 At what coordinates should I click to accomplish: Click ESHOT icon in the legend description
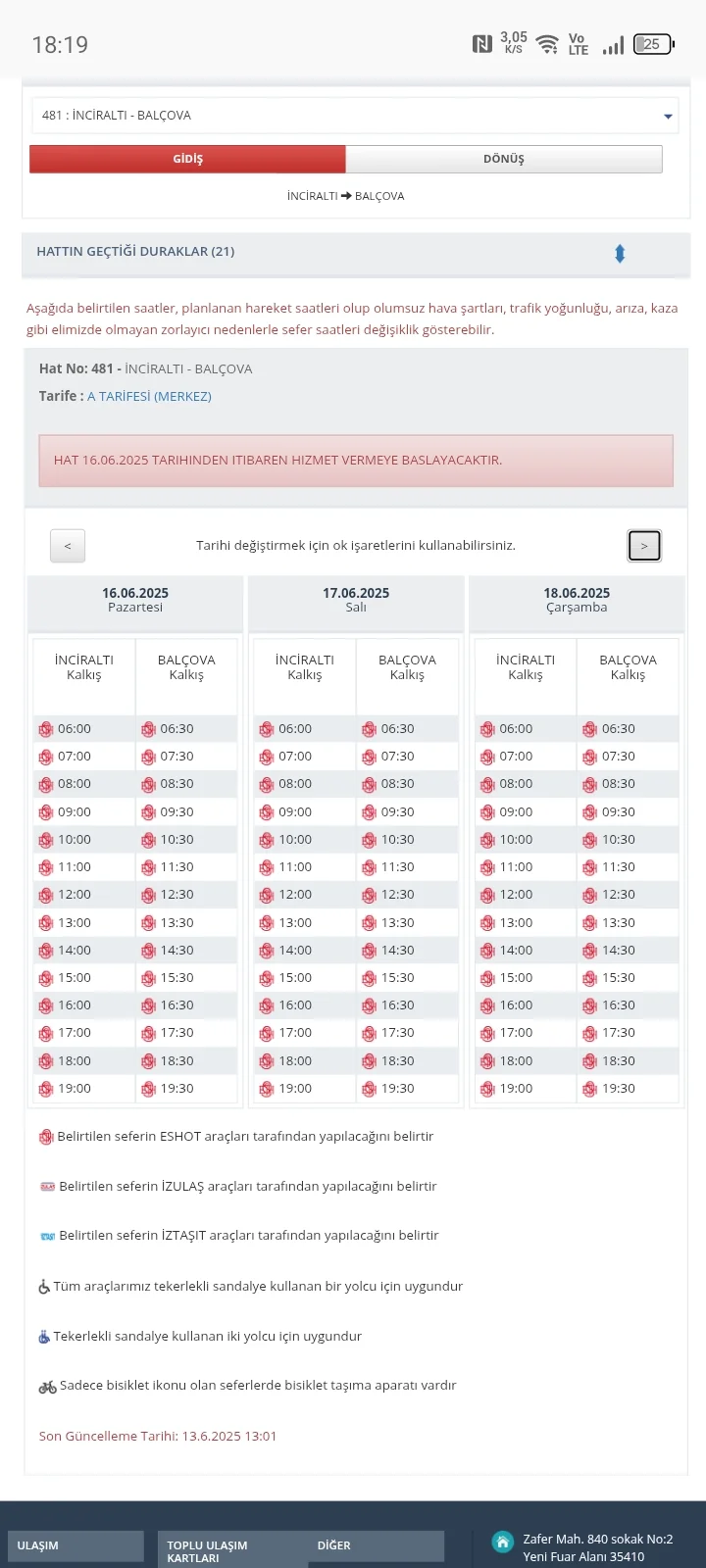tap(45, 1137)
